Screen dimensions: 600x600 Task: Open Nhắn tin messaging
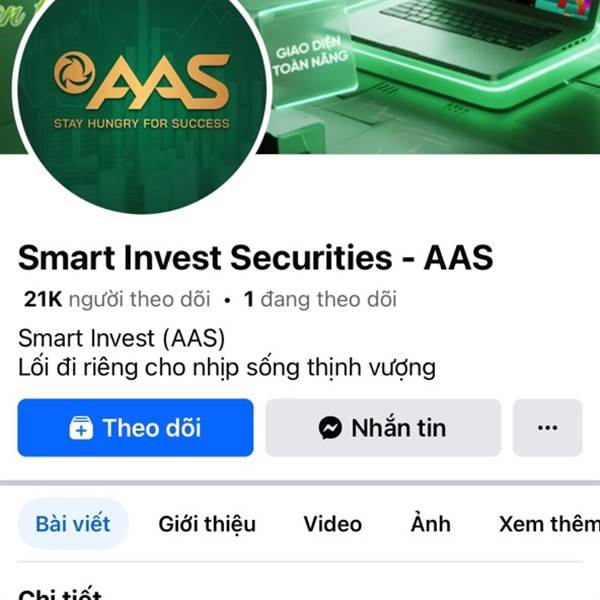pos(383,427)
